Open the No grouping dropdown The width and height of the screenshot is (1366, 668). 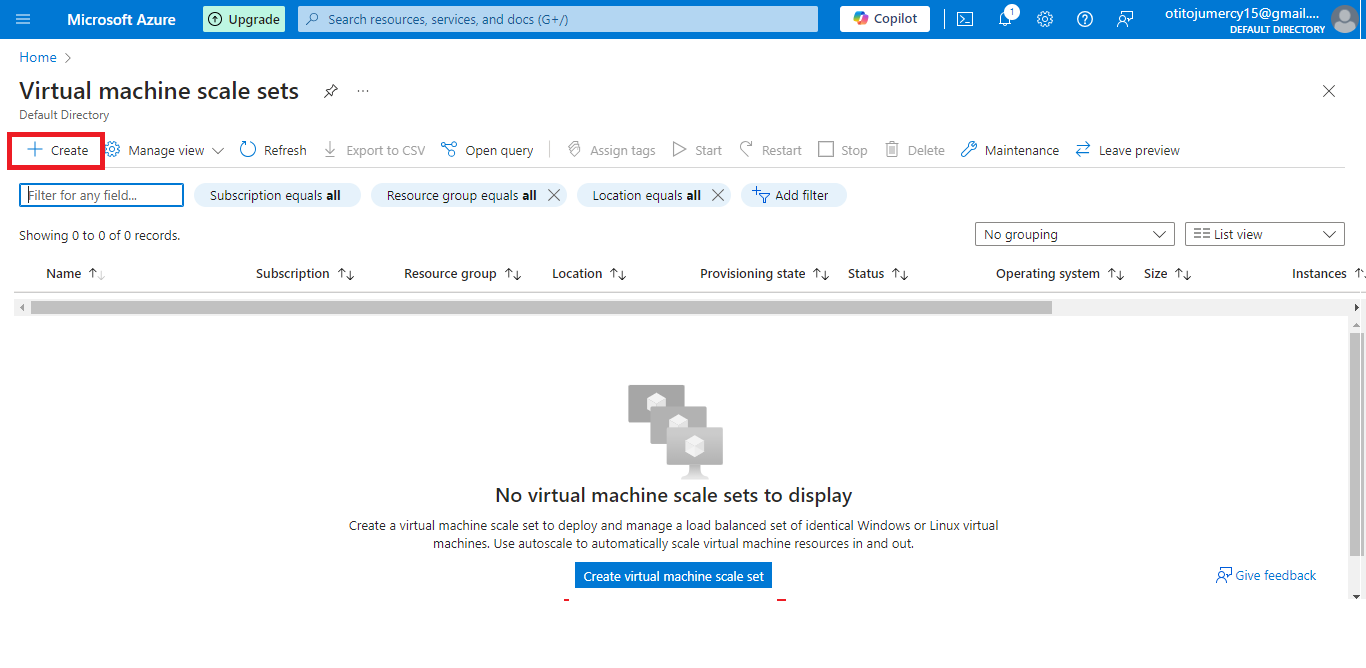tap(1075, 234)
